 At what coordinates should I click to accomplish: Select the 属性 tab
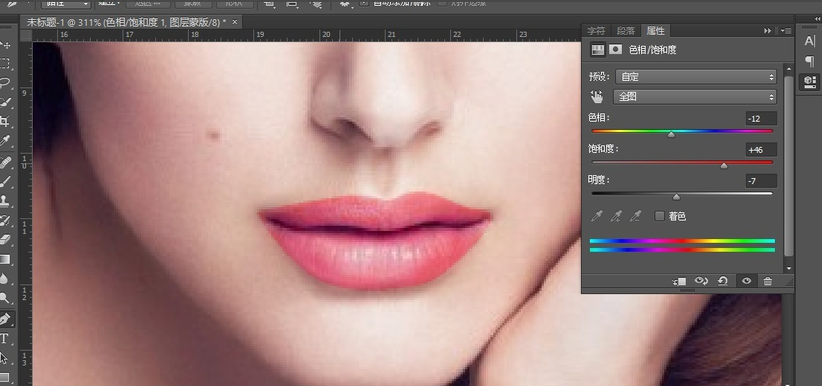(655, 31)
